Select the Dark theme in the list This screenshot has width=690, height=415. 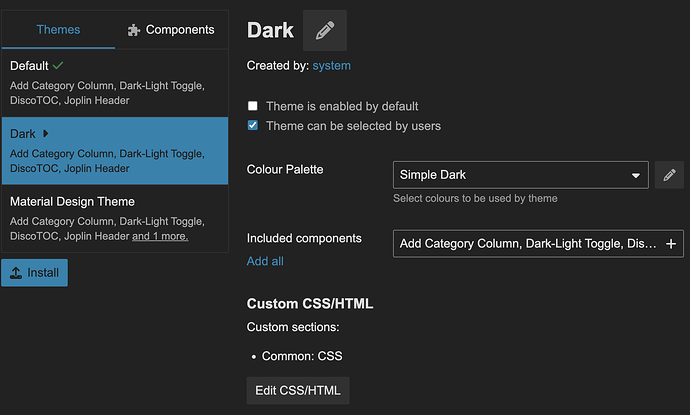(x=115, y=151)
